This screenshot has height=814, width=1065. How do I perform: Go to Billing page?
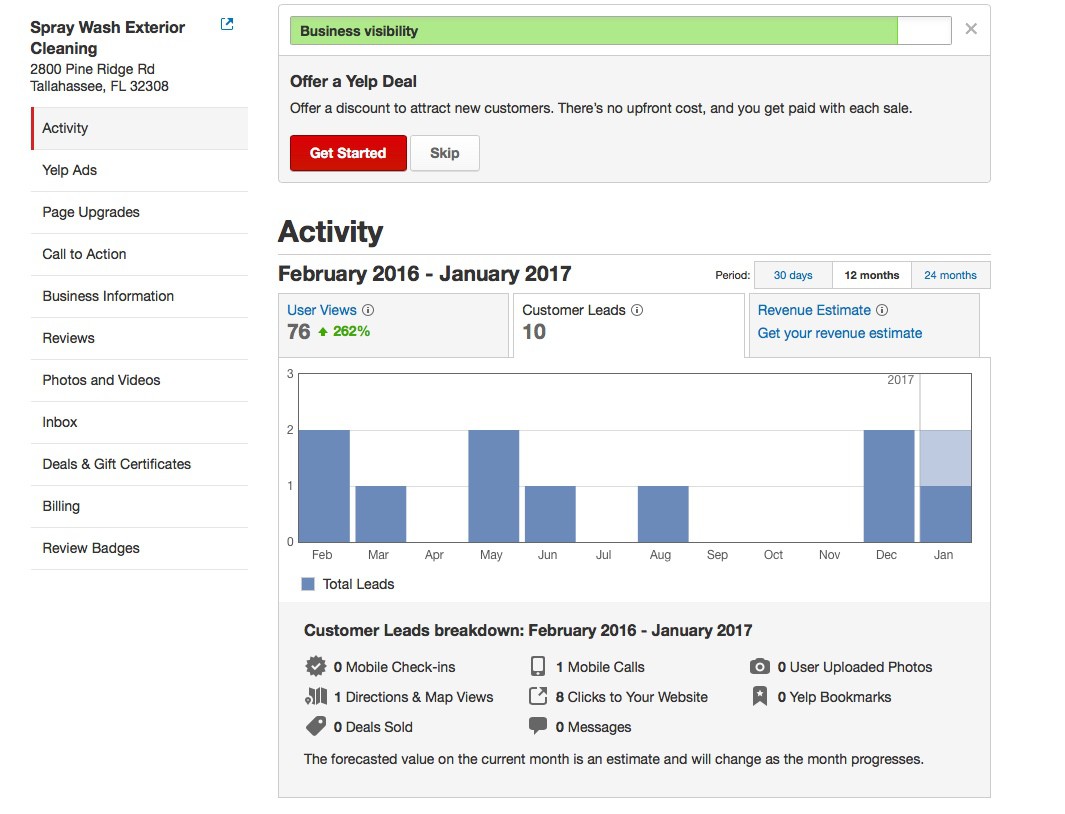pos(139,507)
